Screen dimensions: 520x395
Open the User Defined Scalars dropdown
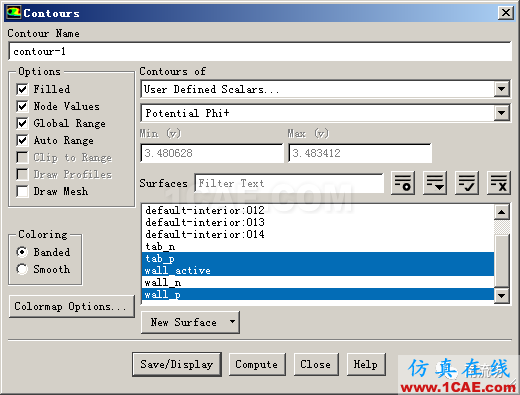(502, 89)
